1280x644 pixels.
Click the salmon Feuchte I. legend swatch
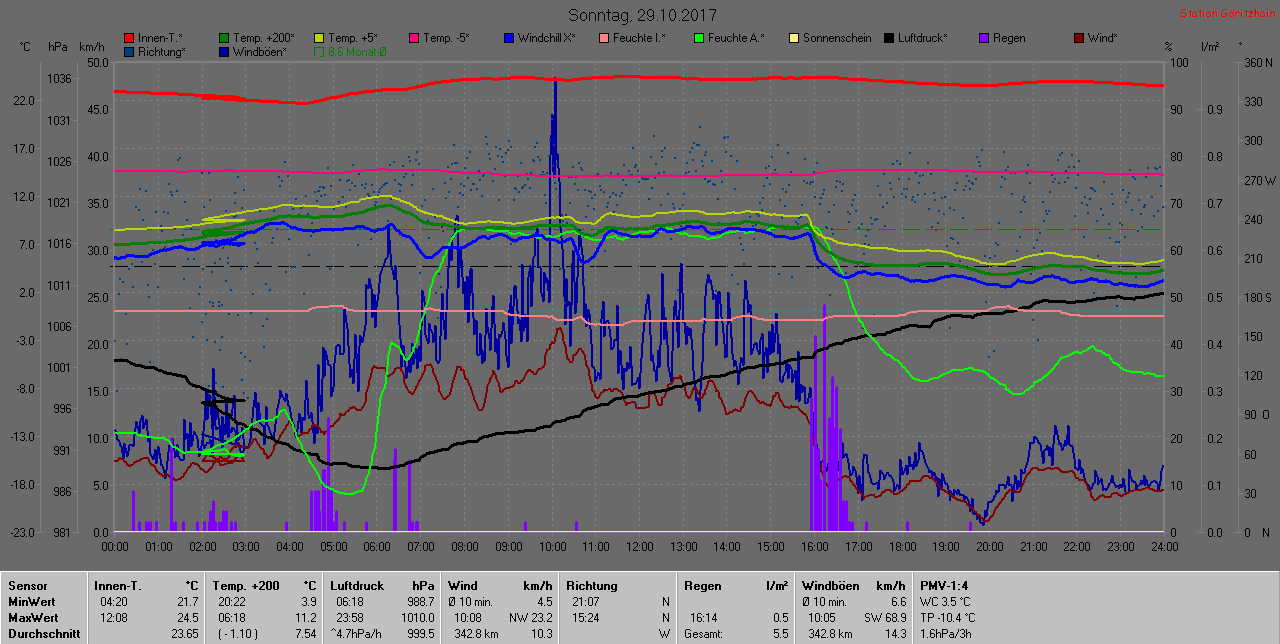click(603, 38)
